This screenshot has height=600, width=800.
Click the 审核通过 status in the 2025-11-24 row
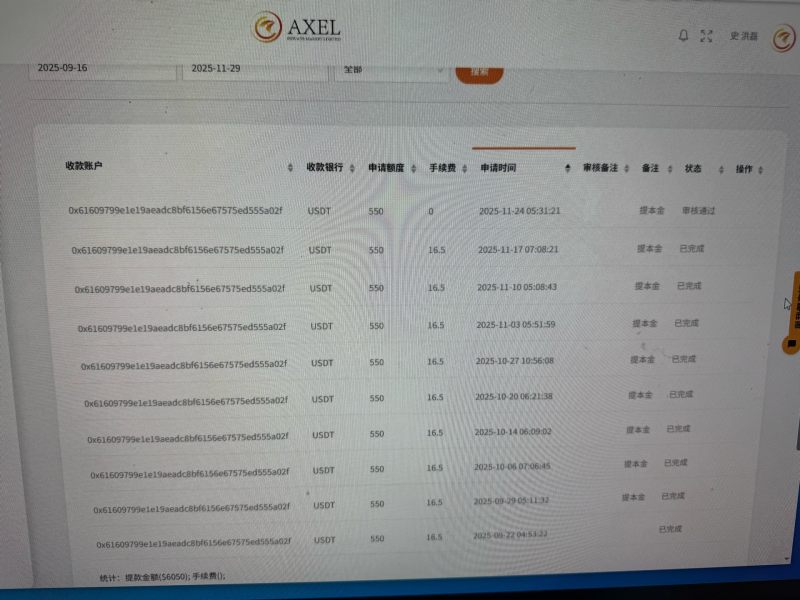[x=698, y=210]
